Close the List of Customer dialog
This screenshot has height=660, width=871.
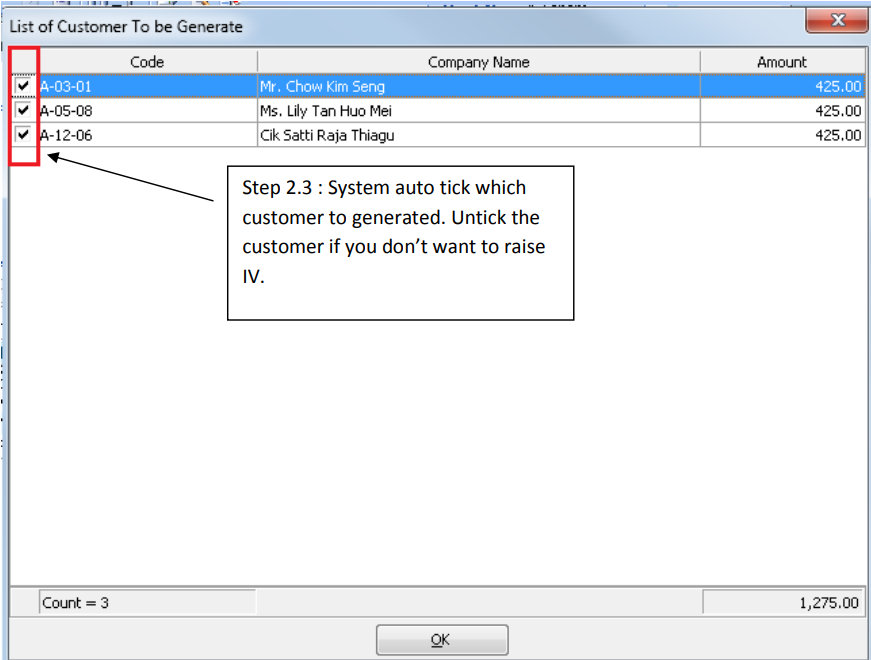(x=837, y=21)
